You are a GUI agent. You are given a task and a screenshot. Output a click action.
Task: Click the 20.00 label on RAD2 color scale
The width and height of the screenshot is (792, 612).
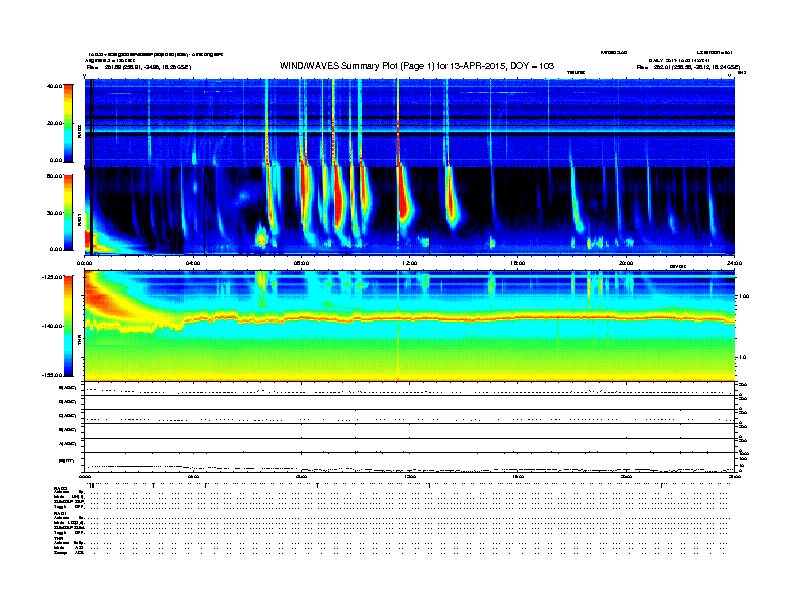pyautogui.click(x=54, y=123)
